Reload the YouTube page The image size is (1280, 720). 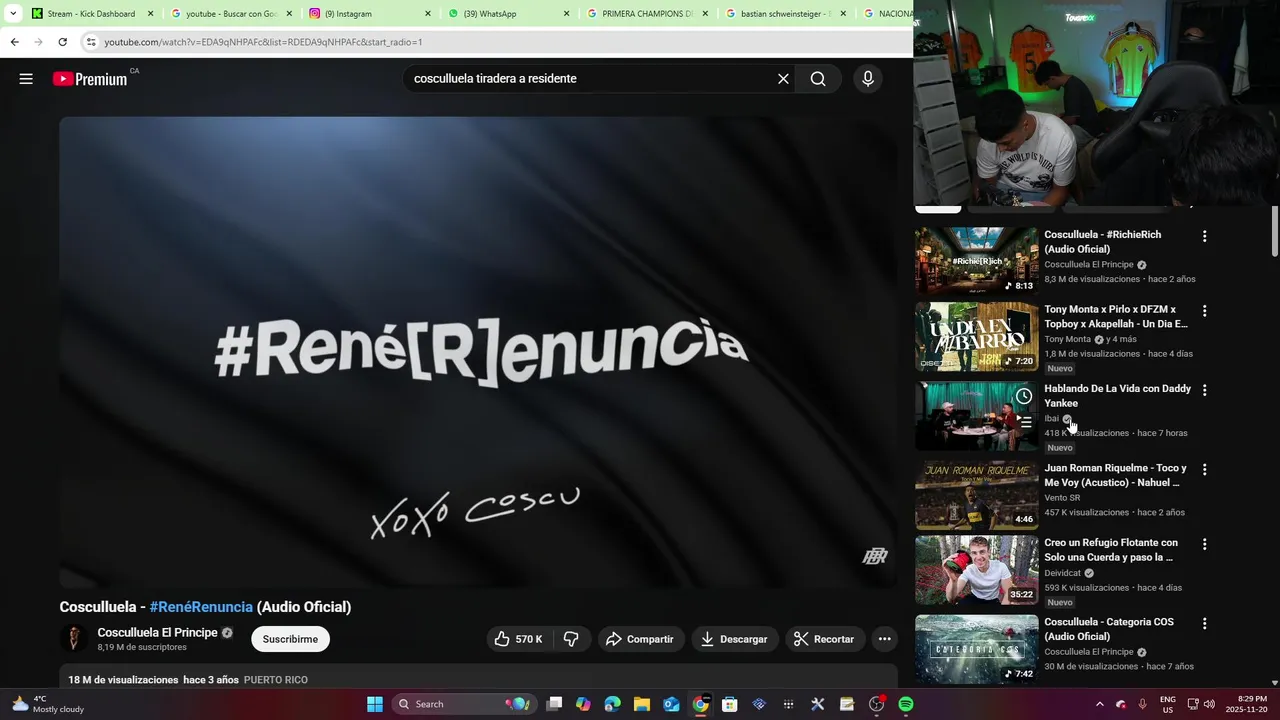pyautogui.click(x=62, y=42)
